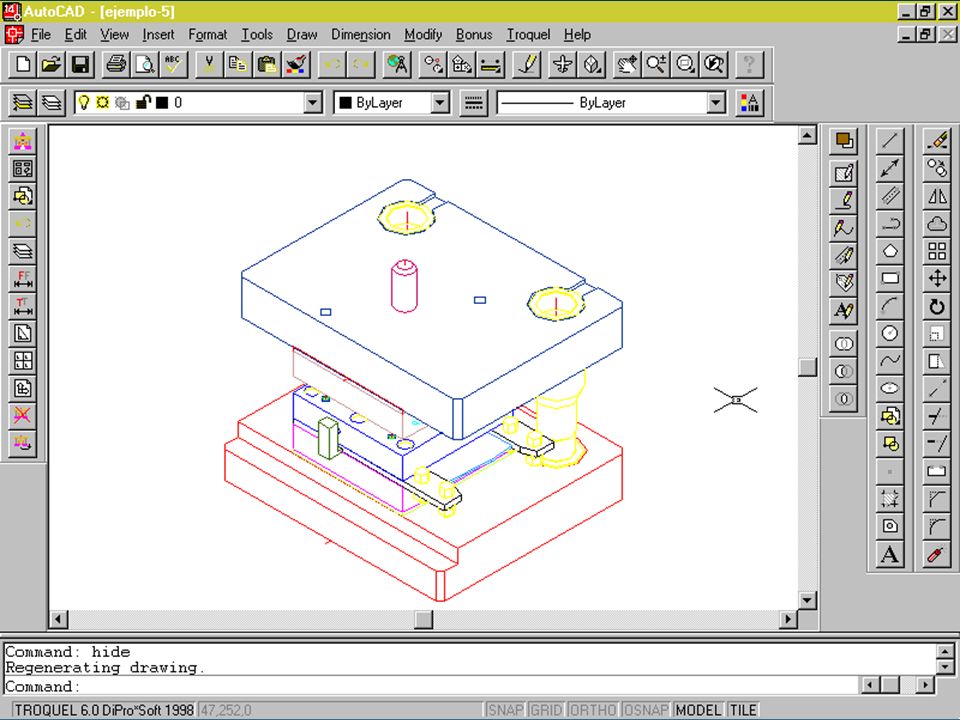Select the Erase tool in Modify toolbar
Viewport: 960px width, 720px height.
937,141
